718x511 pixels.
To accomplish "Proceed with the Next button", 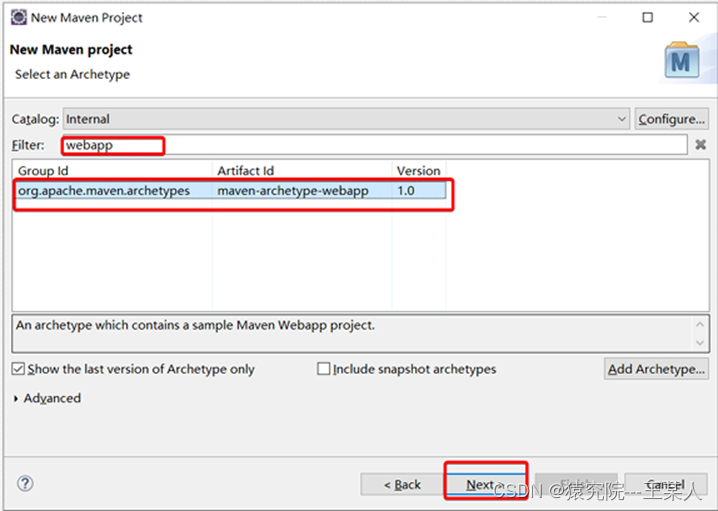I will (485, 484).
